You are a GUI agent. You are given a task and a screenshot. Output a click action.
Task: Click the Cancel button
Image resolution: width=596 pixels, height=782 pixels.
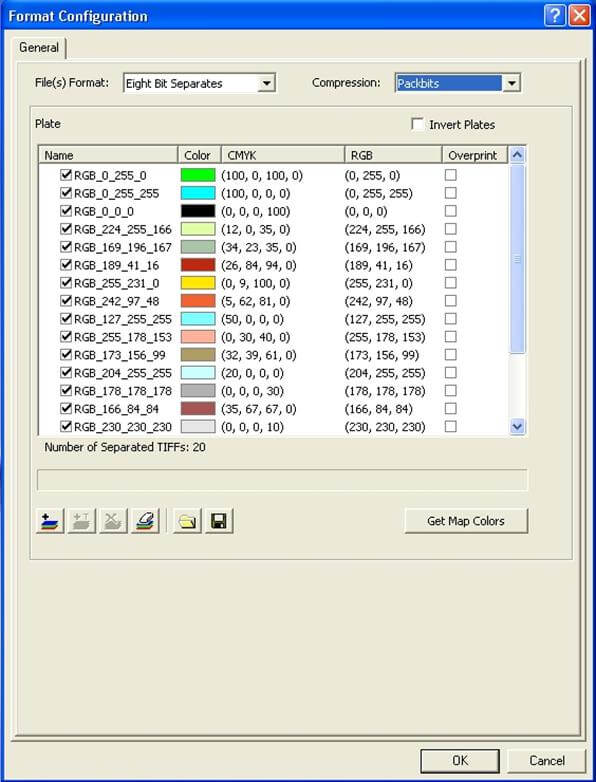[x=547, y=761]
